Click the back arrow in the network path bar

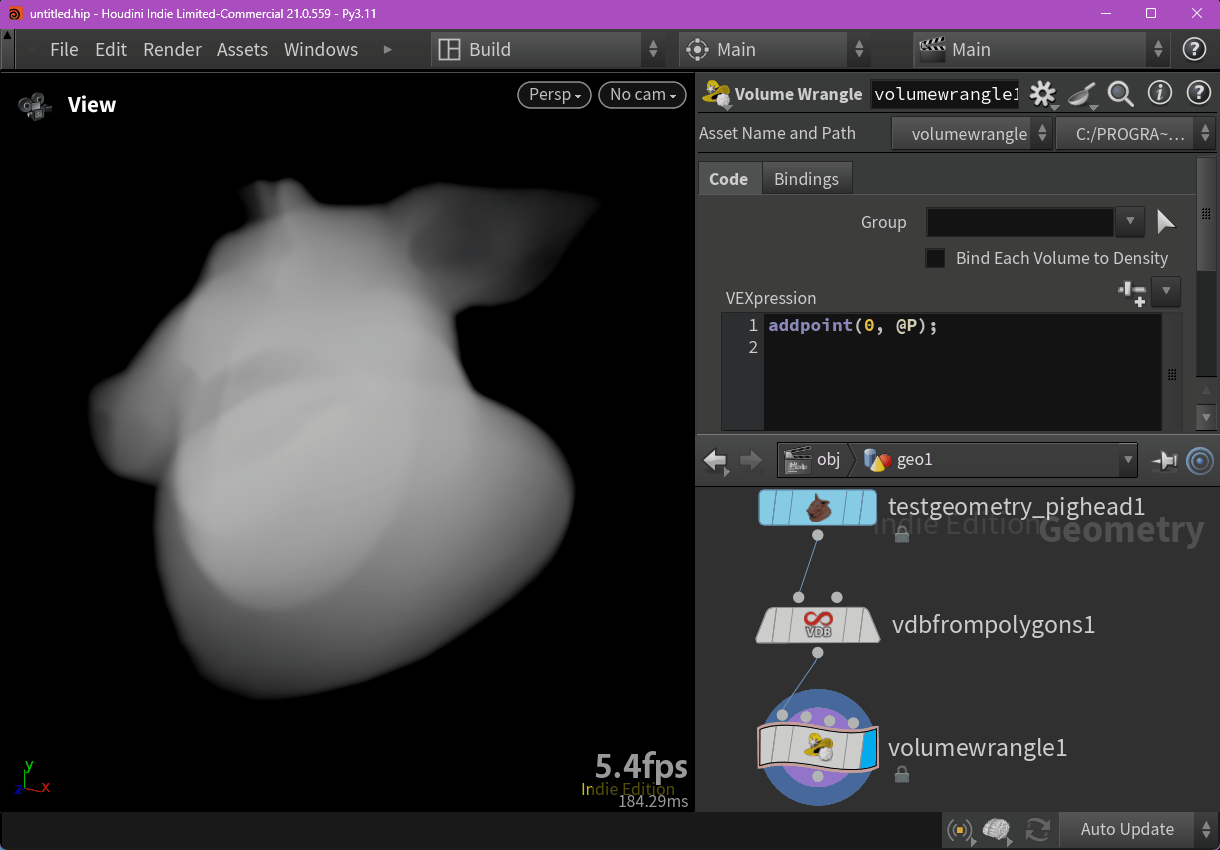tap(715, 460)
